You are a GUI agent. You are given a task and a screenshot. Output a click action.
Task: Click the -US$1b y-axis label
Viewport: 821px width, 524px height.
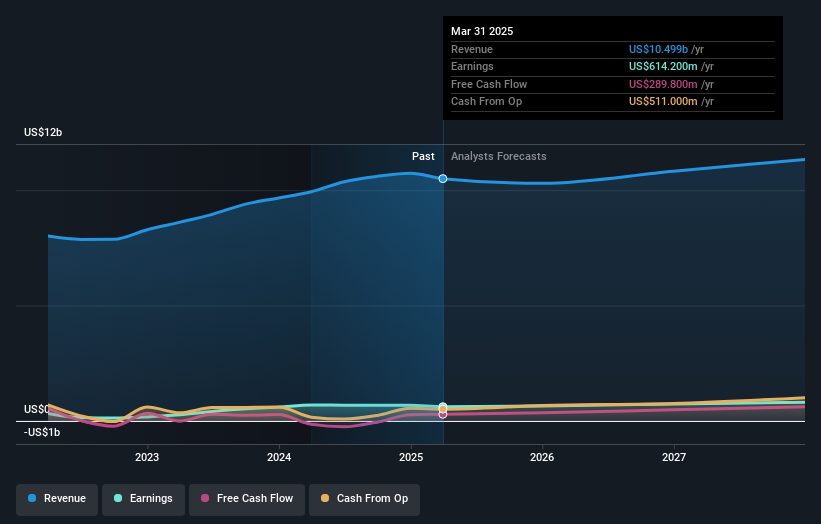pyautogui.click(x=42, y=432)
